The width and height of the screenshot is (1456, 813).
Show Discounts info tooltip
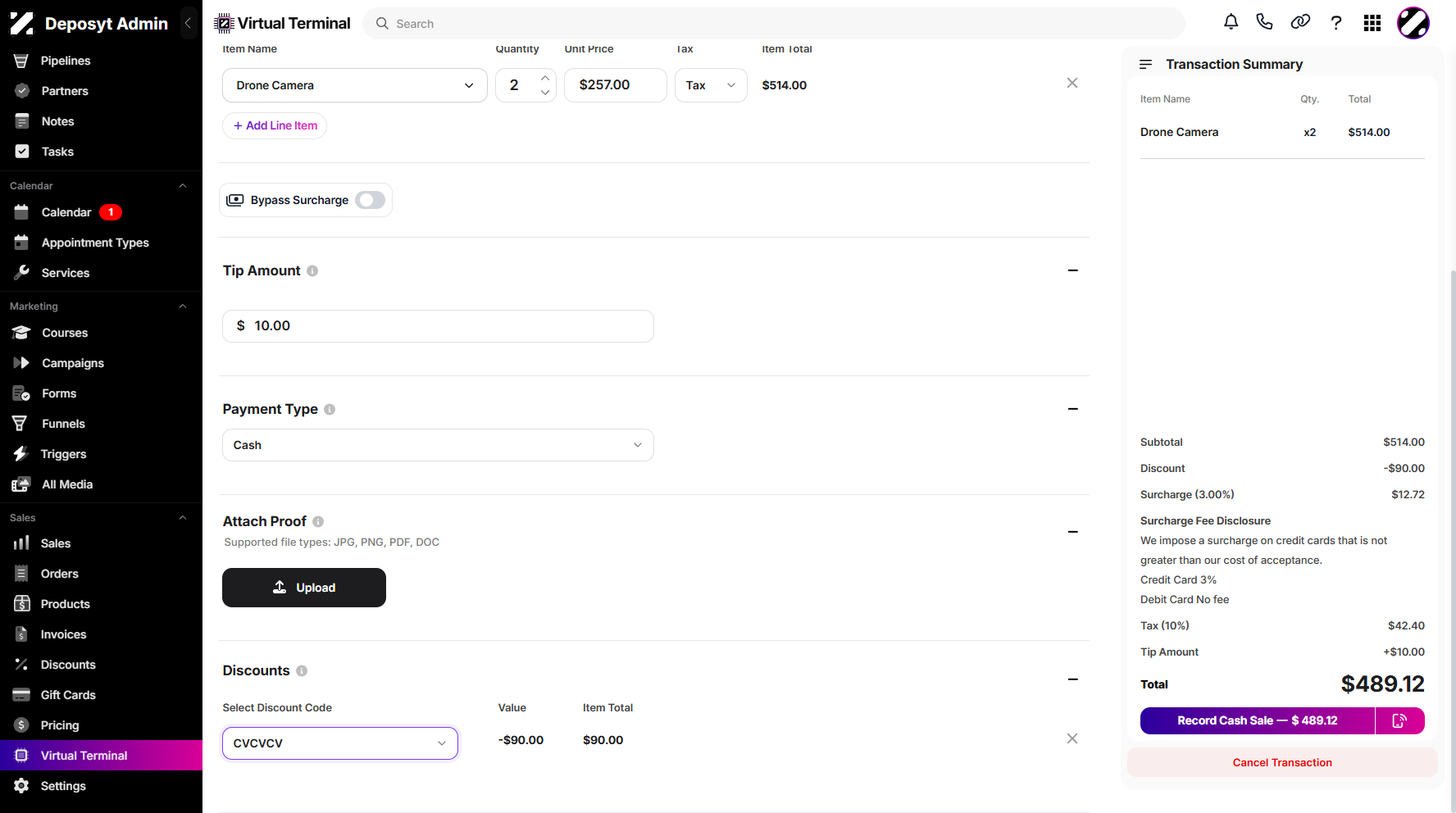(302, 670)
